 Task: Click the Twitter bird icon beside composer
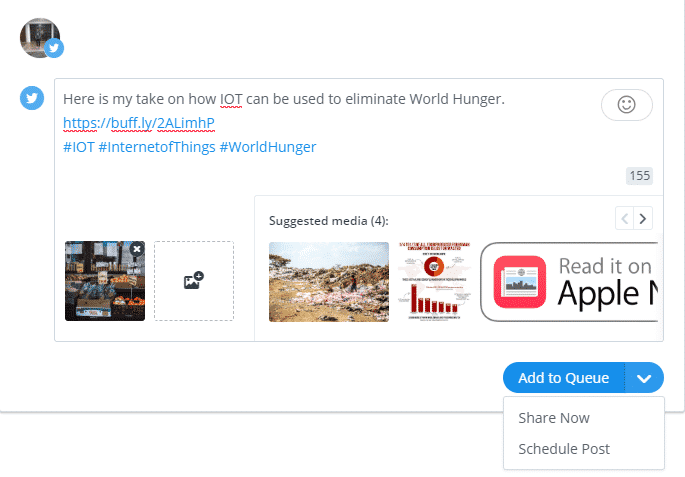click(32, 98)
